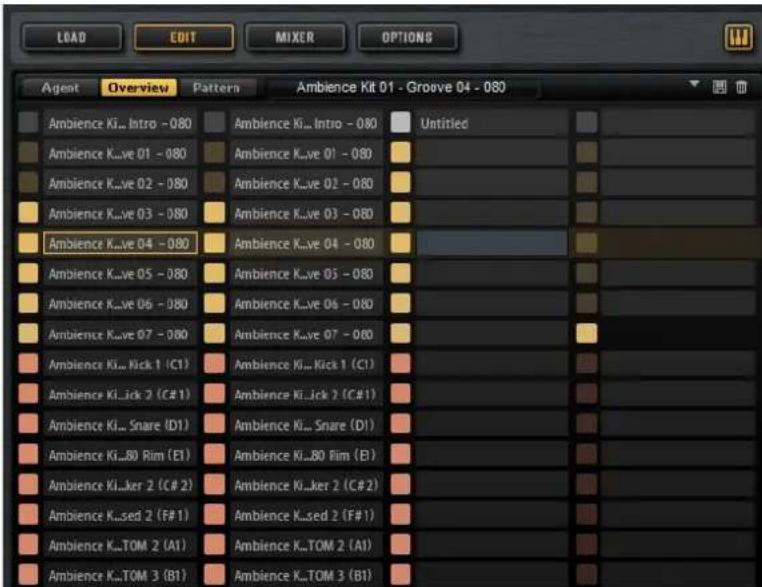This screenshot has height=587, width=762.
Task: Click orange pad beside first-column Kick 1 (C1)
Action: [x=28, y=363]
